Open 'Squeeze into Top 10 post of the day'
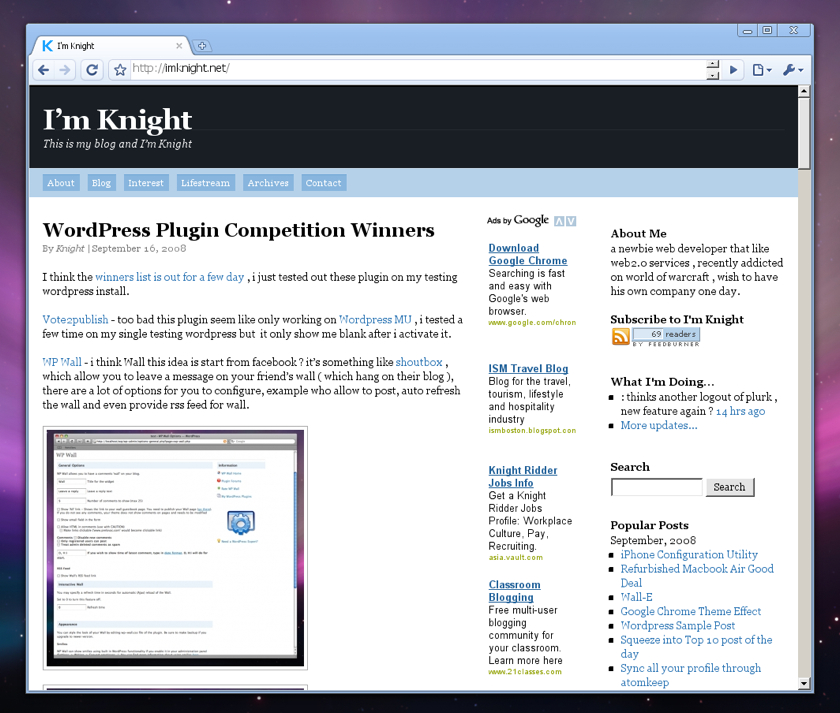840x713 pixels. [696, 647]
